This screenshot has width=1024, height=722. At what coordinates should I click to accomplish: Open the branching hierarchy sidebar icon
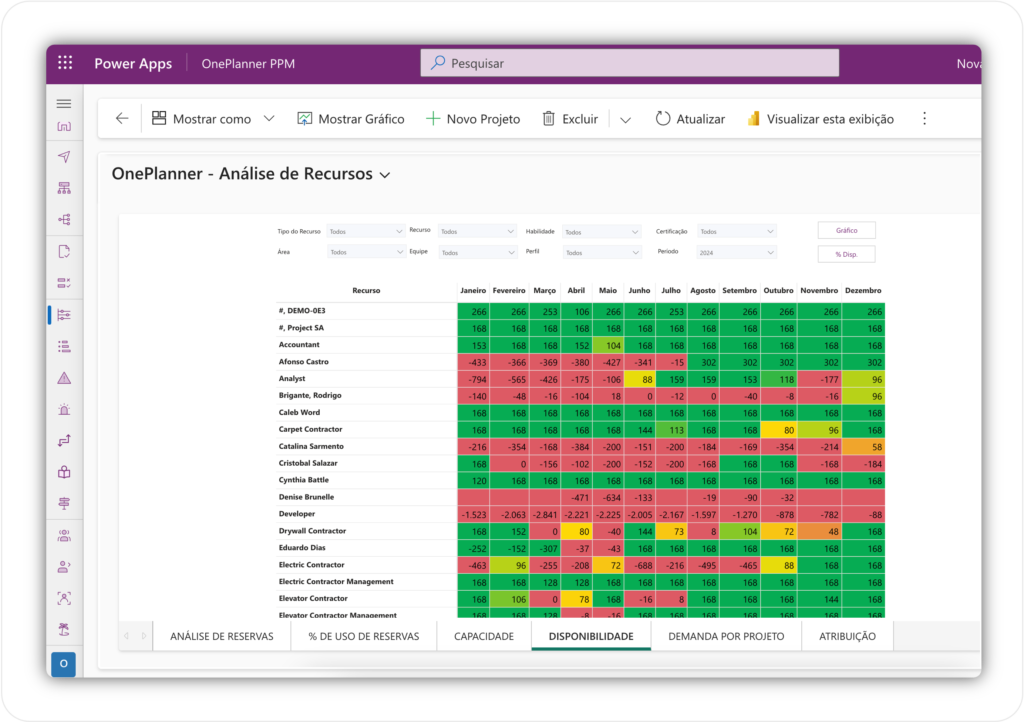click(x=64, y=219)
